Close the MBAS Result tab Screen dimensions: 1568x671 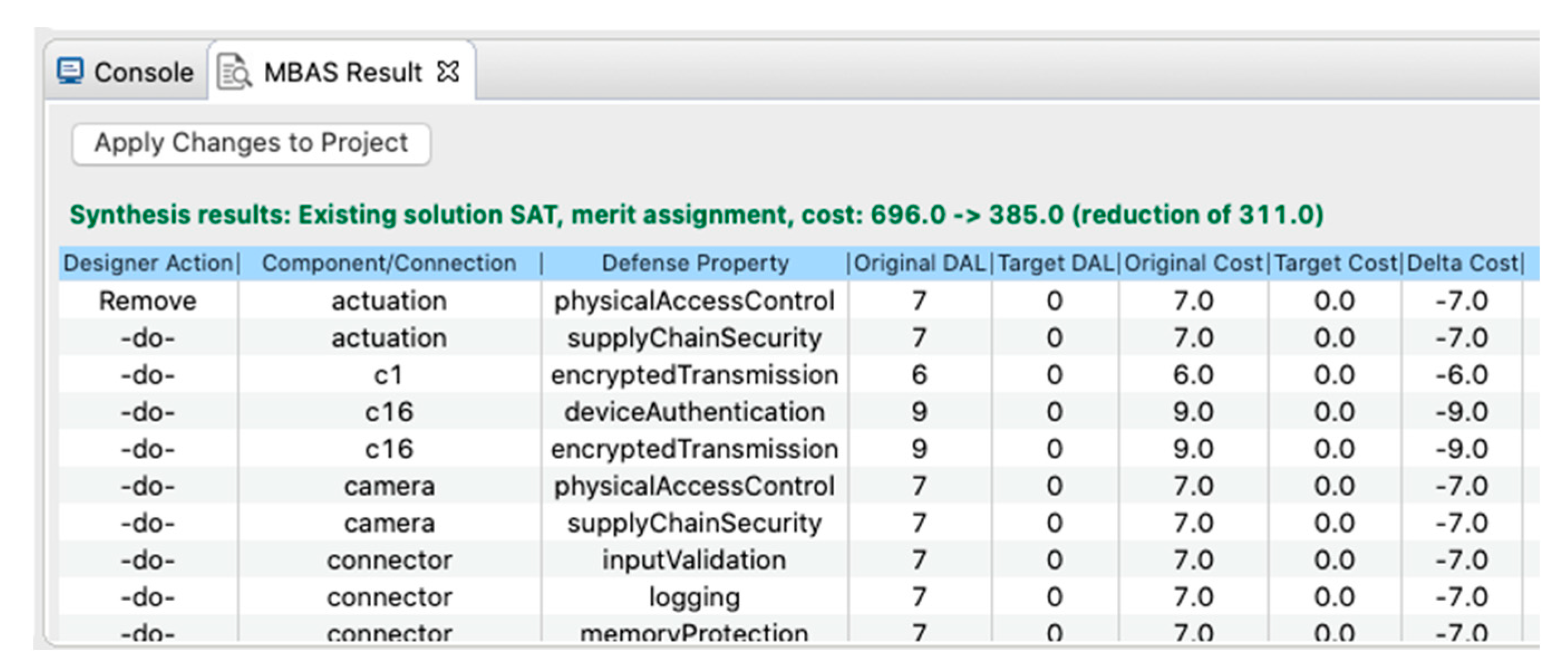click(x=448, y=72)
